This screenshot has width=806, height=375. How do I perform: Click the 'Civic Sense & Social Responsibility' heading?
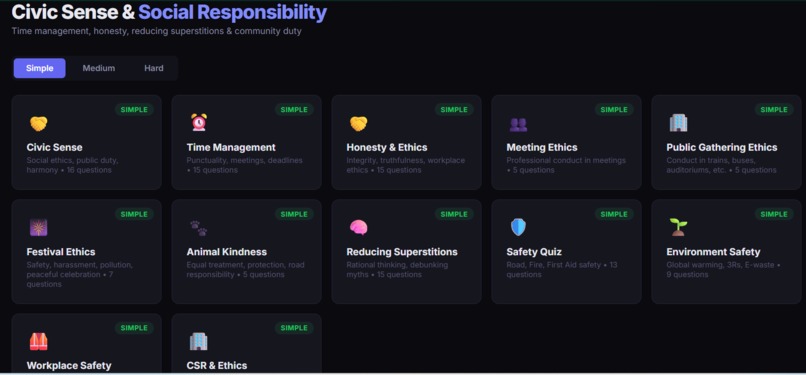point(169,12)
